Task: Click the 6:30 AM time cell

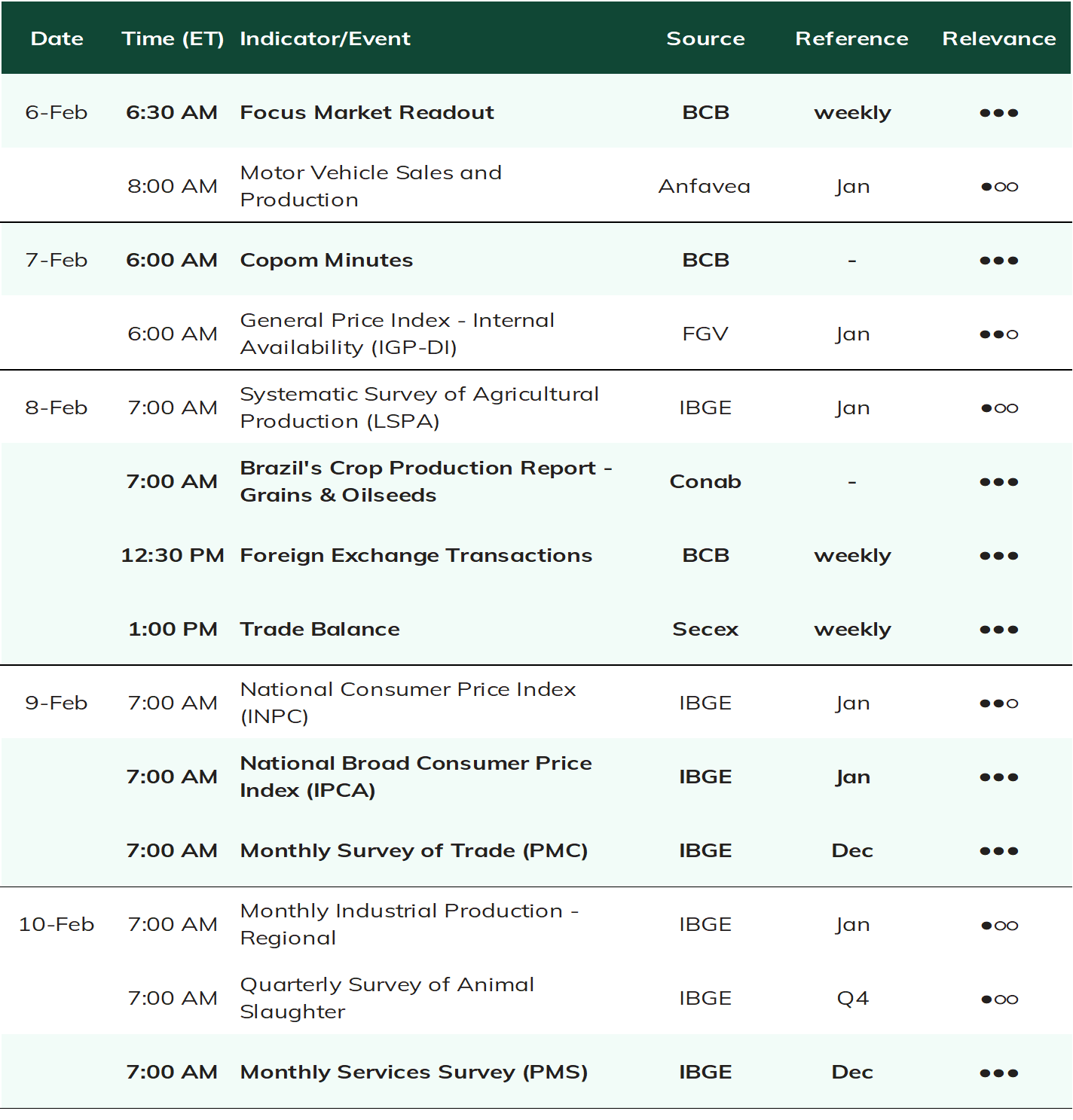Action: point(173,112)
